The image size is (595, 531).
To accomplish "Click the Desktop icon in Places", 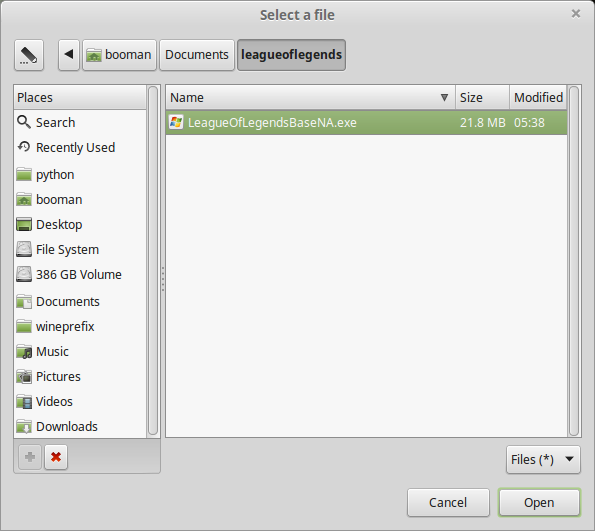I will pyautogui.click(x=24, y=225).
